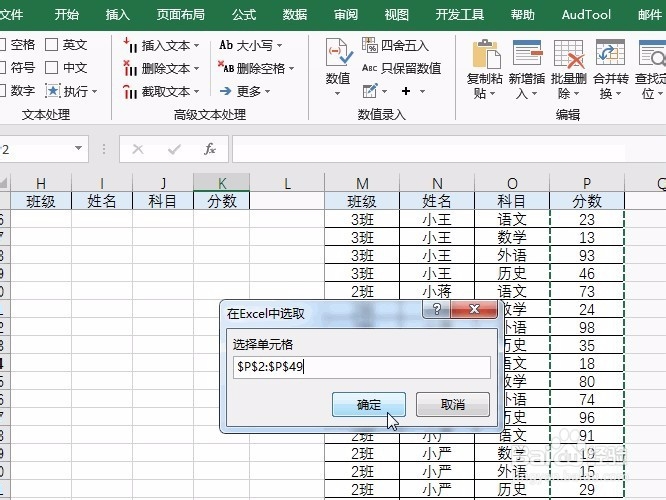This screenshot has width=666, height=500.
Task: Click header cell 分数 in column K
Action: [x=221, y=201]
